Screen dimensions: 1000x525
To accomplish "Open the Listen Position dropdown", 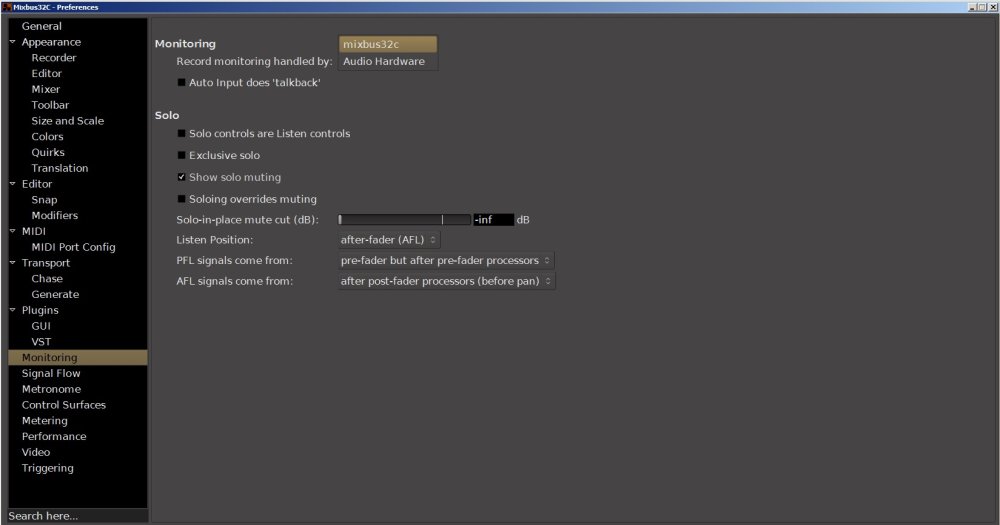I will click(388, 240).
